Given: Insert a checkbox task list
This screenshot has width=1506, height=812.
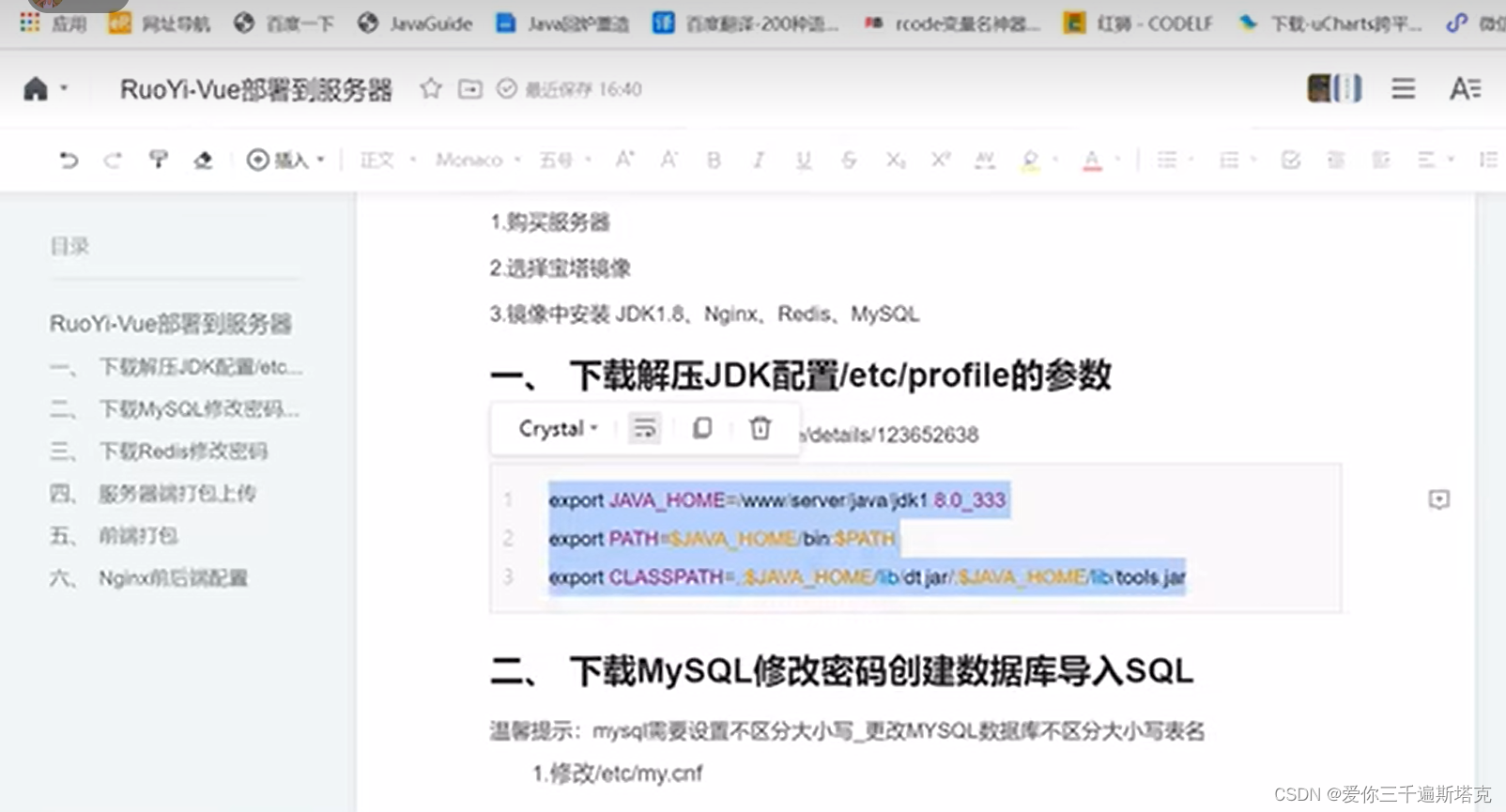Looking at the screenshot, I should [1291, 160].
